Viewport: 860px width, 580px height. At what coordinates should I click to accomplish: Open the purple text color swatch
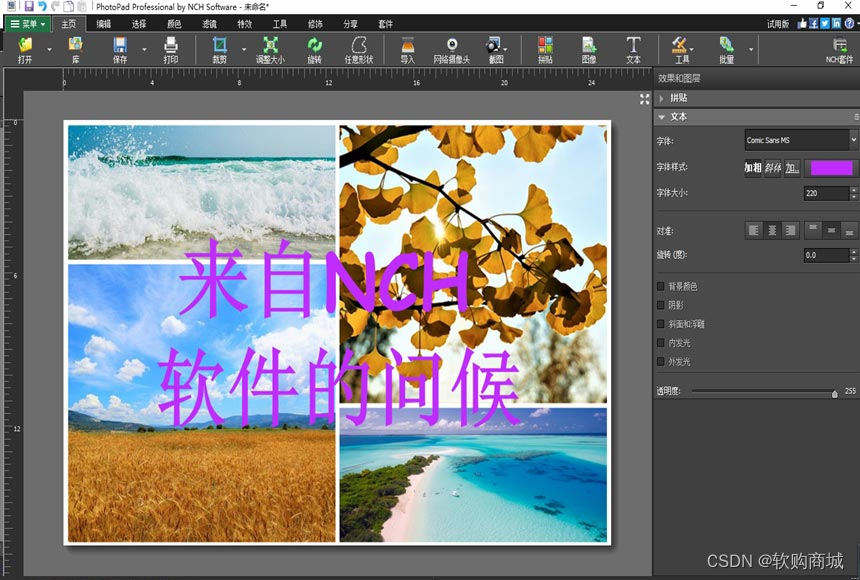tap(831, 167)
